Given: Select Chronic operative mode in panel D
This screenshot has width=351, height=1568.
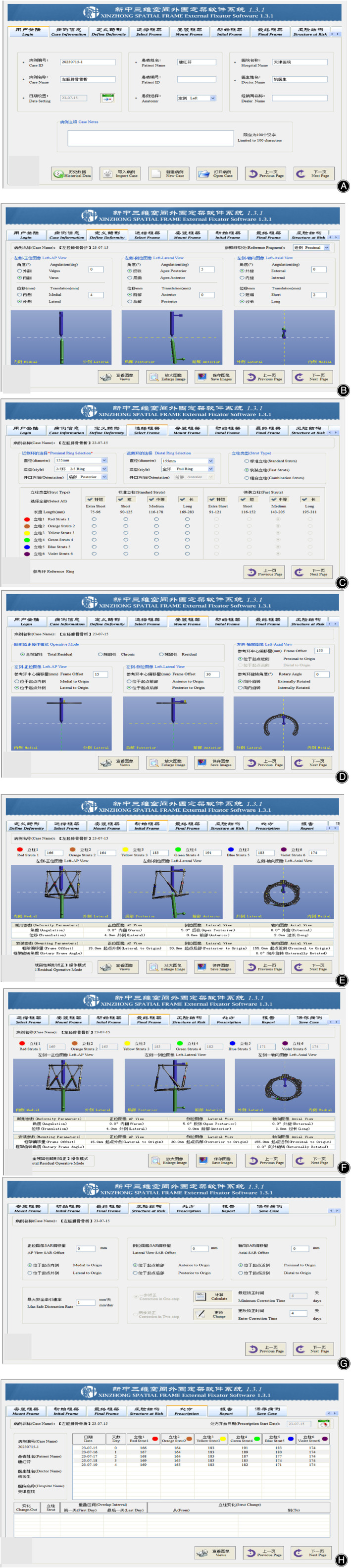Looking at the screenshot, I should [100, 654].
